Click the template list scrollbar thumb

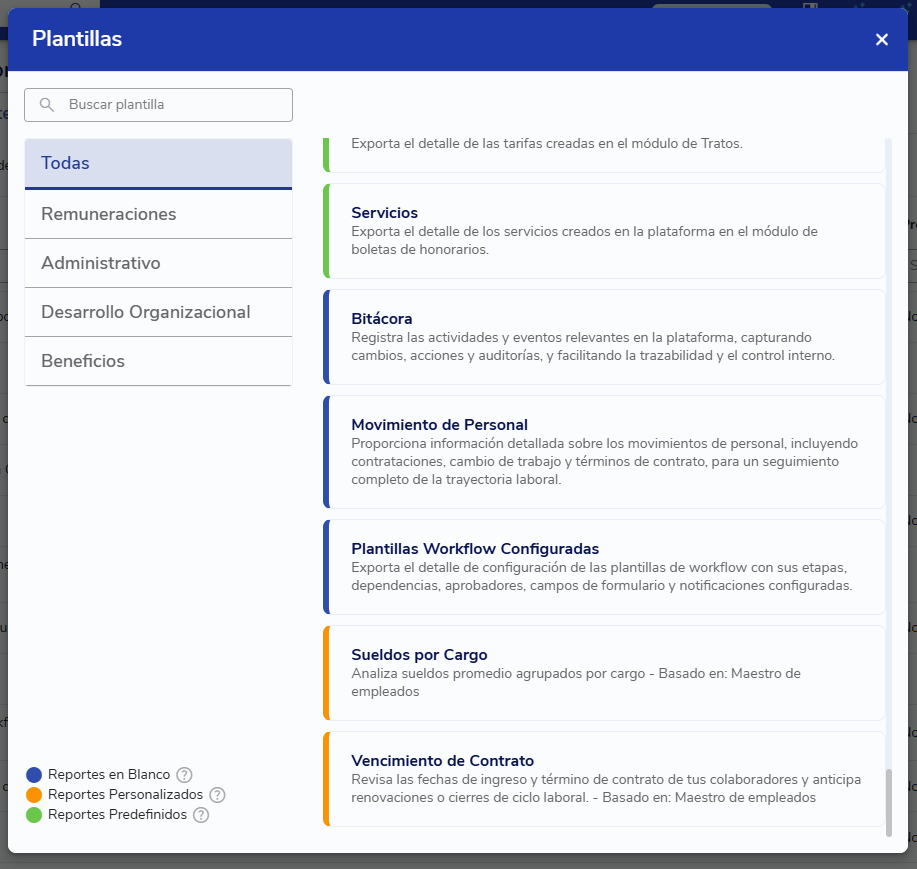click(888, 802)
